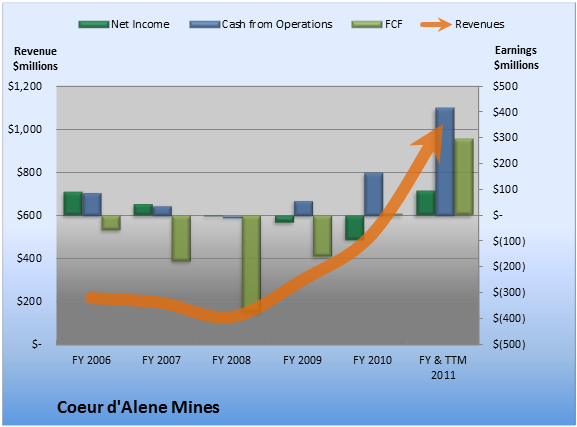Select the "$(400)" earnings axis label
The height and width of the screenshot is (427, 577).
[509, 318]
